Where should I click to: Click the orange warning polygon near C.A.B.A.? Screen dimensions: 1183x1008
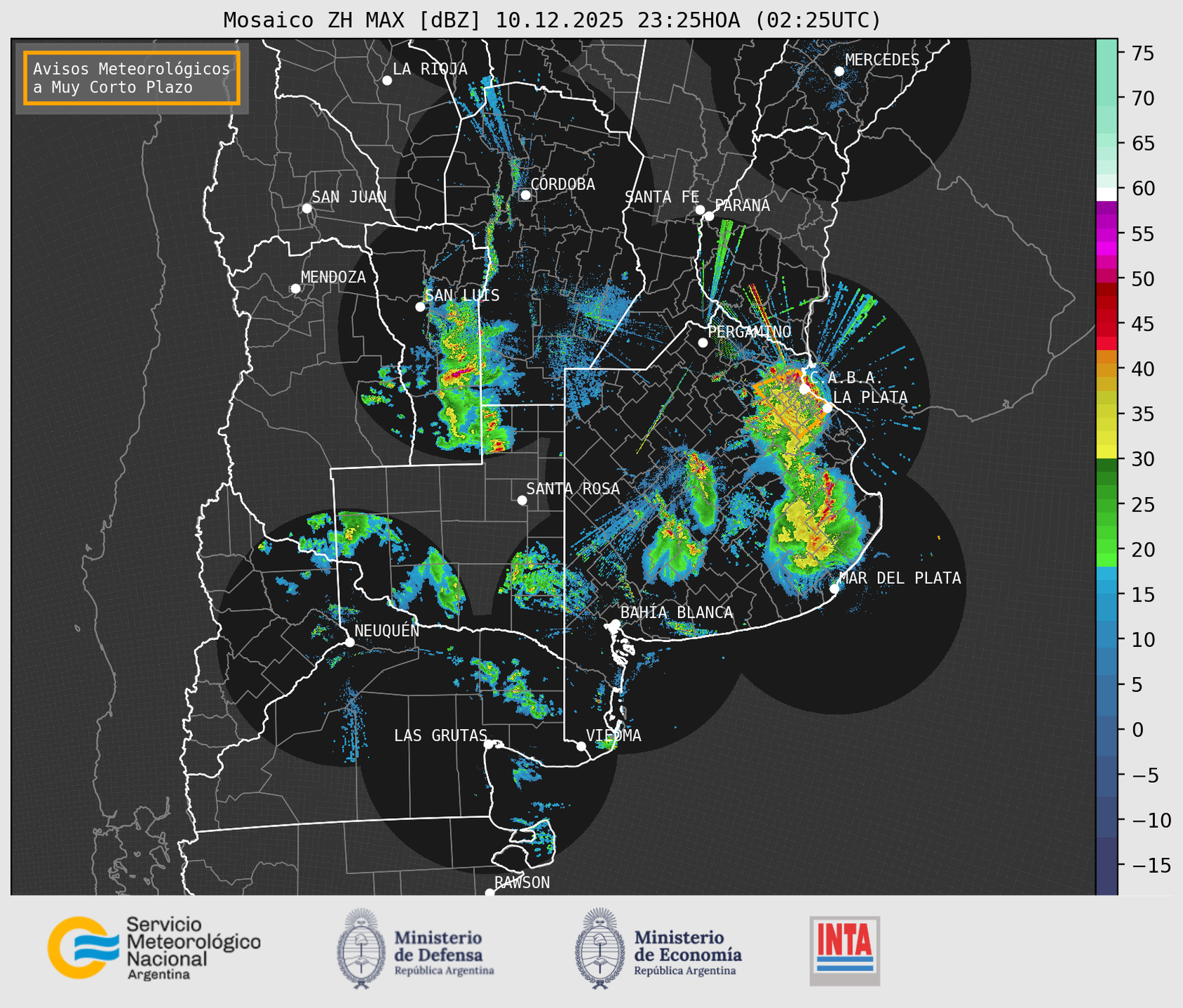pyautogui.click(x=787, y=410)
